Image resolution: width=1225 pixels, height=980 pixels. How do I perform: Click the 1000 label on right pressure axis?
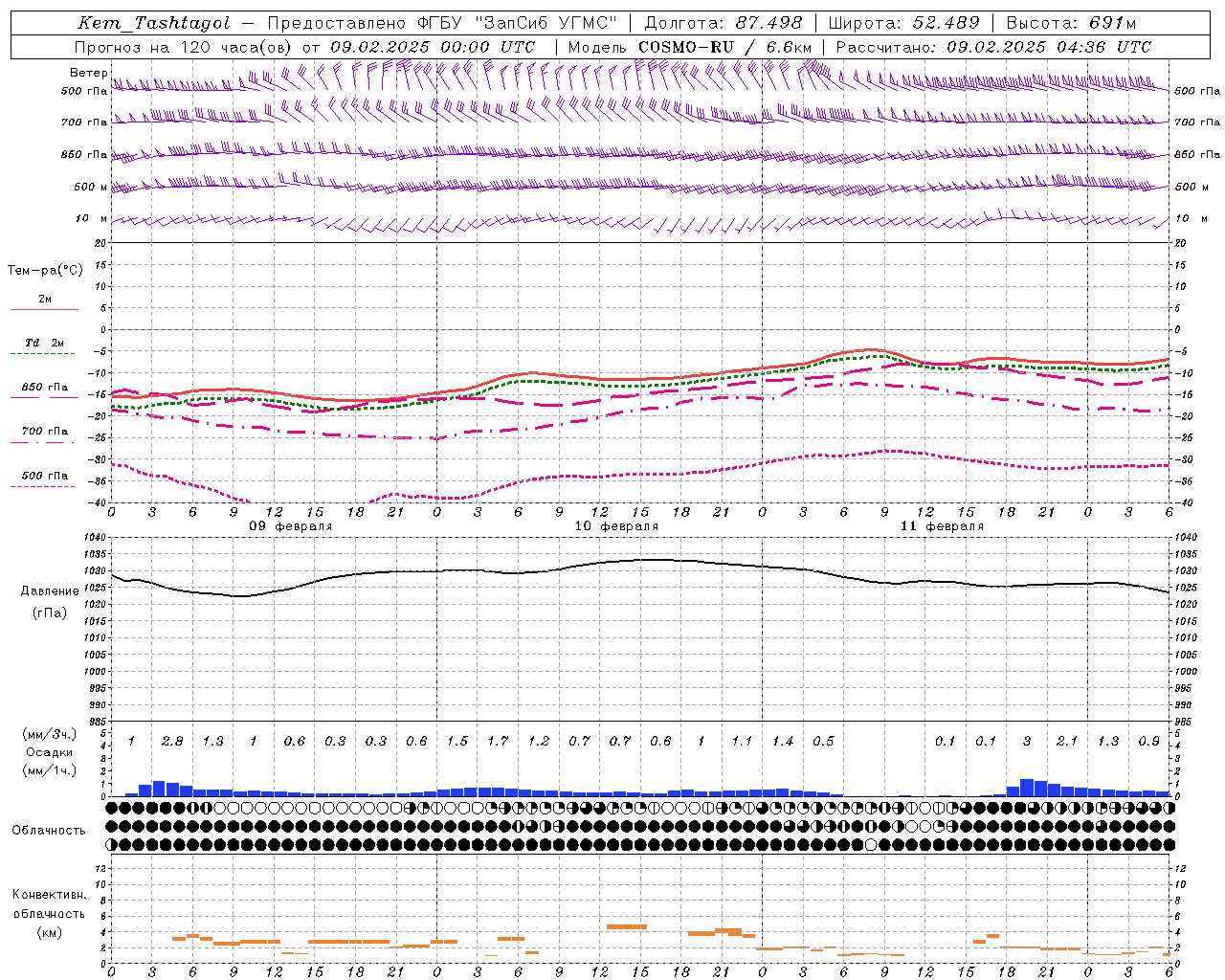[1185, 672]
